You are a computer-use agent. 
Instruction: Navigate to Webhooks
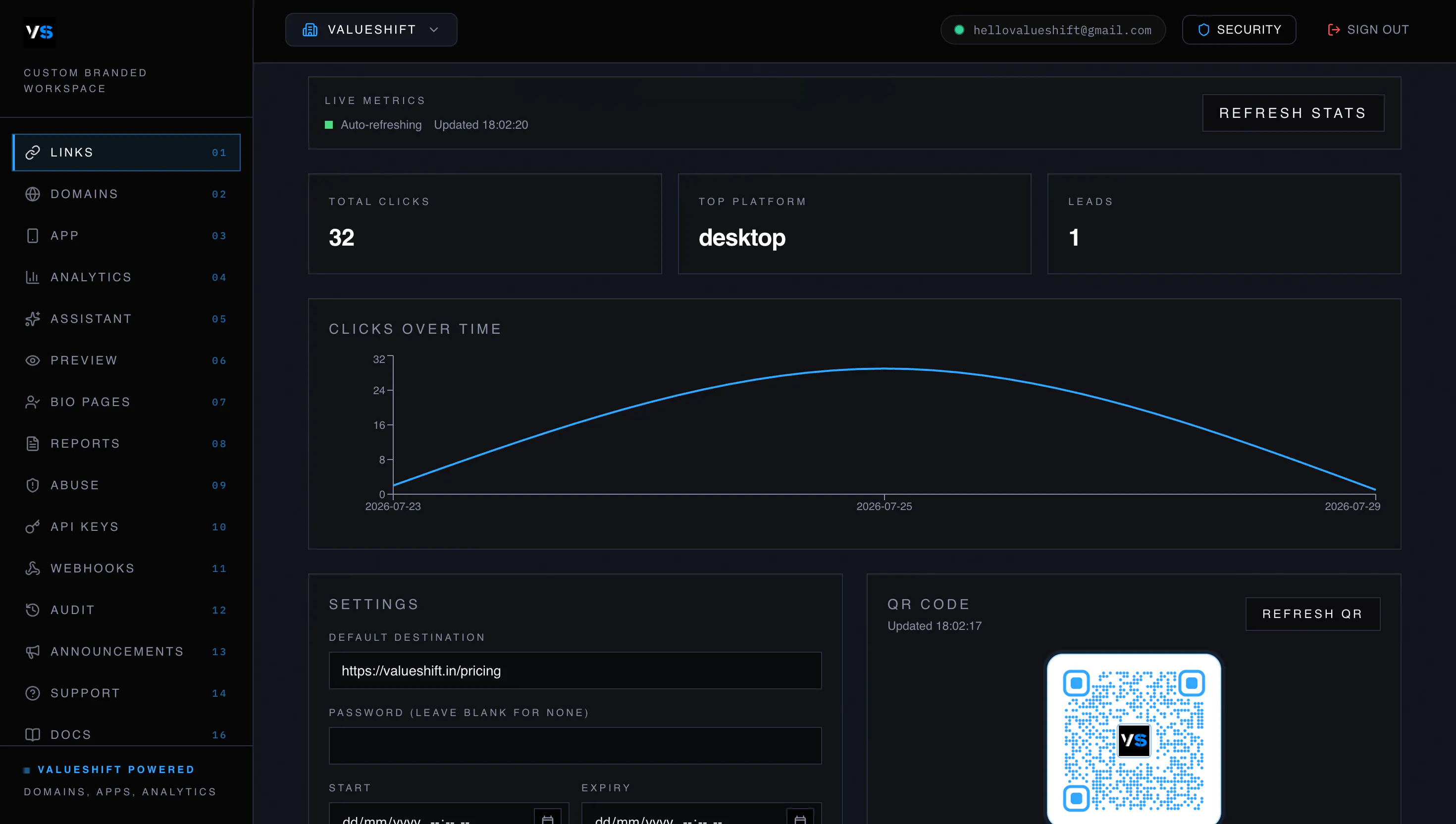(x=126, y=568)
